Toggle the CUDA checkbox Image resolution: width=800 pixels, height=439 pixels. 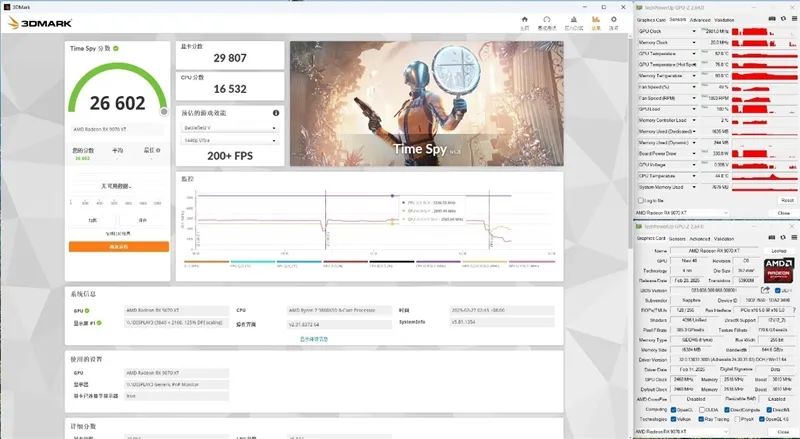702,409
